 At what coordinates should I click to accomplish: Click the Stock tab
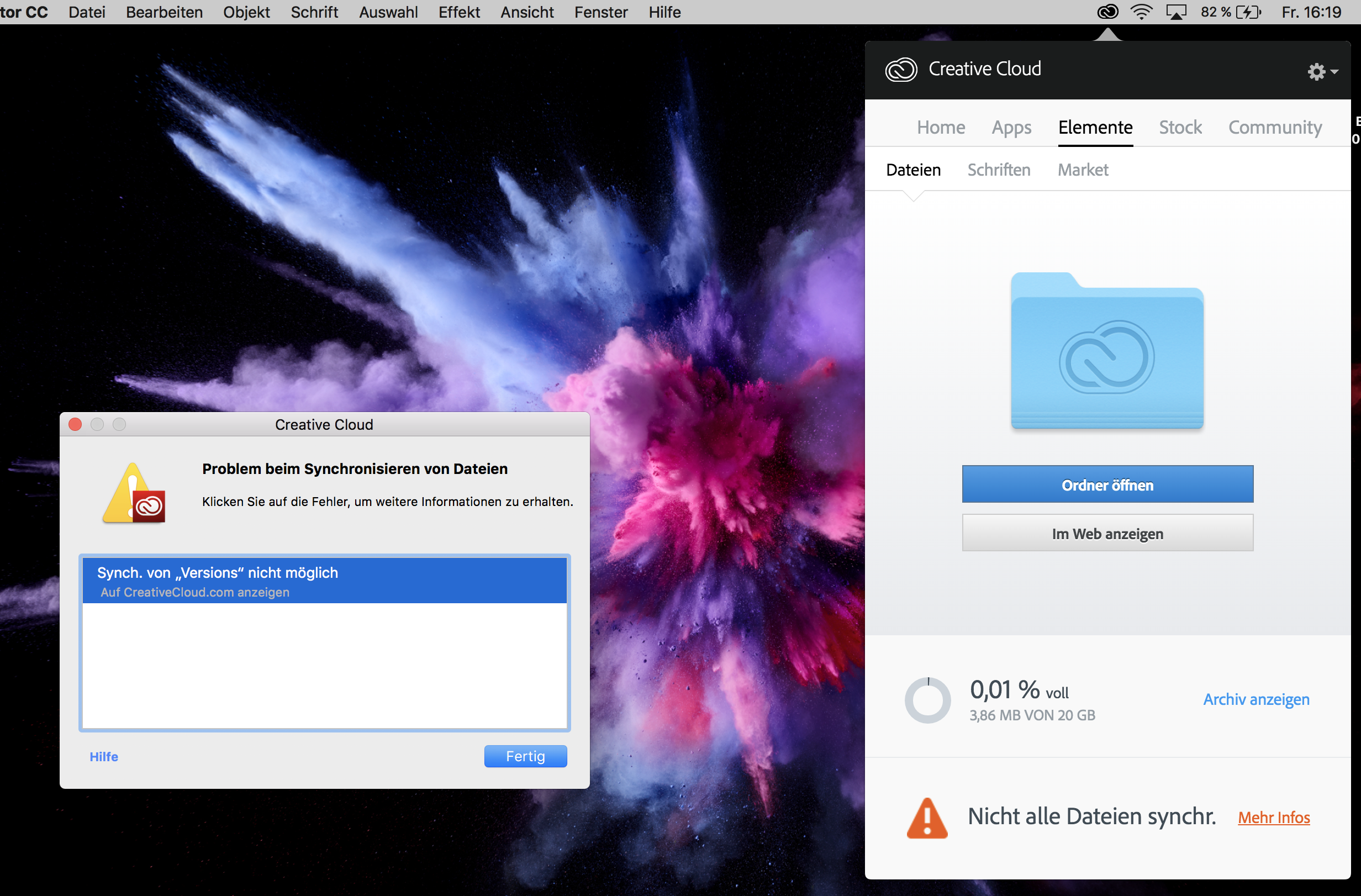(x=1180, y=127)
